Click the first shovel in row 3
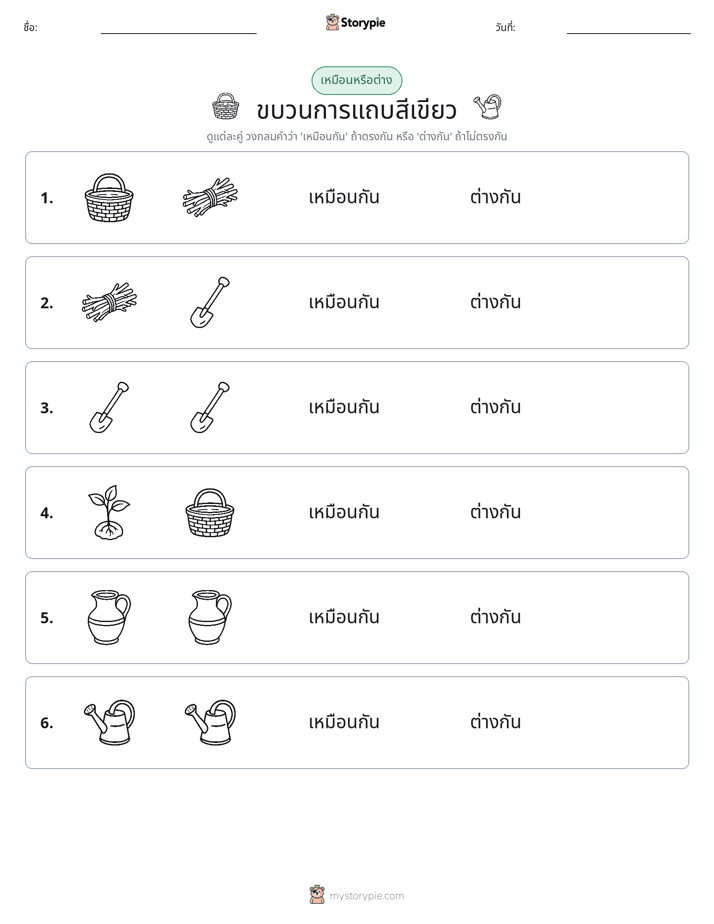The height and width of the screenshot is (924, 714). pyautogui.click(x=109, y=407)
